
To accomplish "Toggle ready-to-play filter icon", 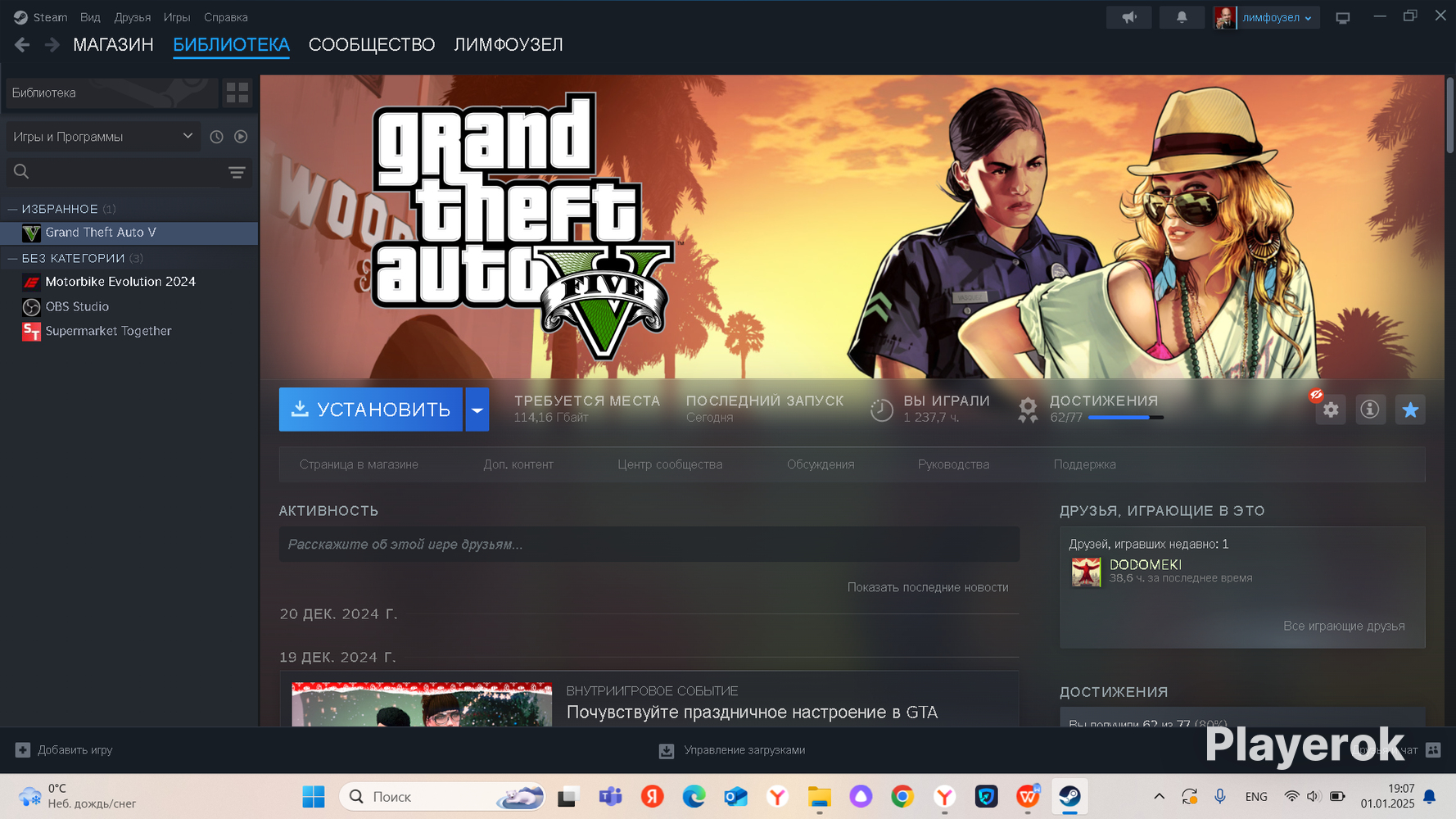I will [x=241, y=137].
